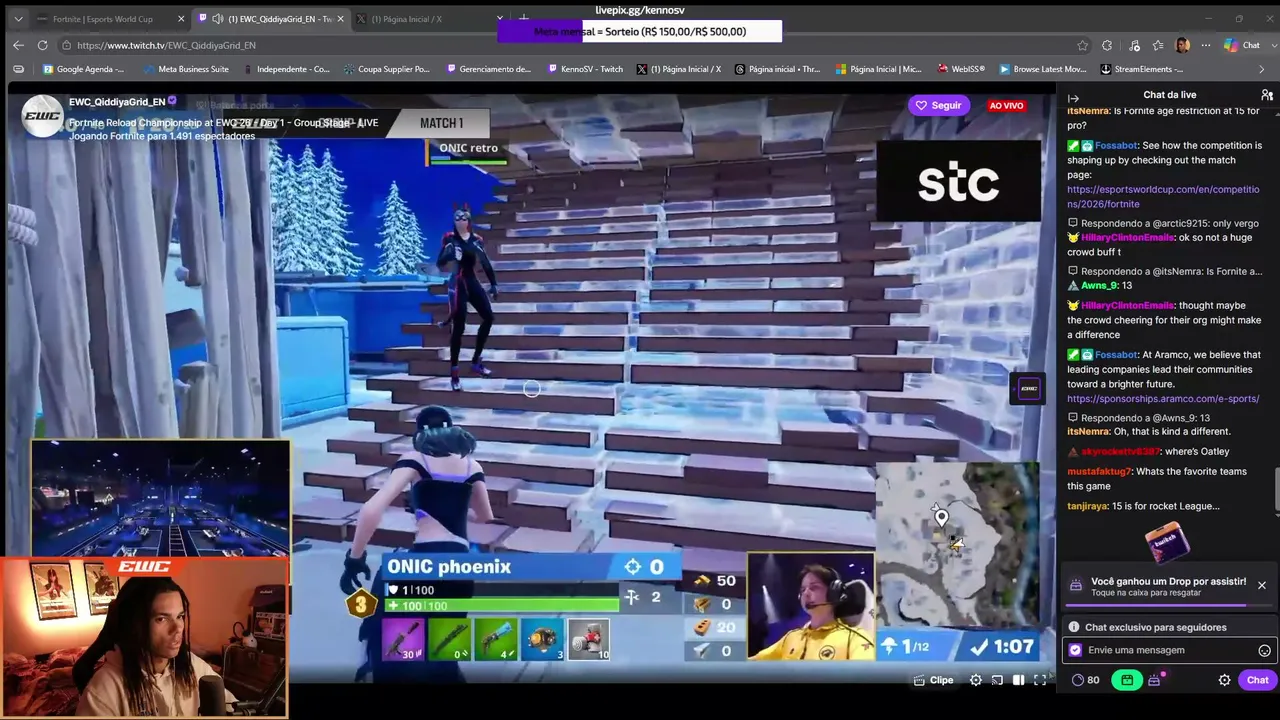This screenshot has height=720, width=1280.
Task: Open video player settings gear
Action: click(976, 680)
